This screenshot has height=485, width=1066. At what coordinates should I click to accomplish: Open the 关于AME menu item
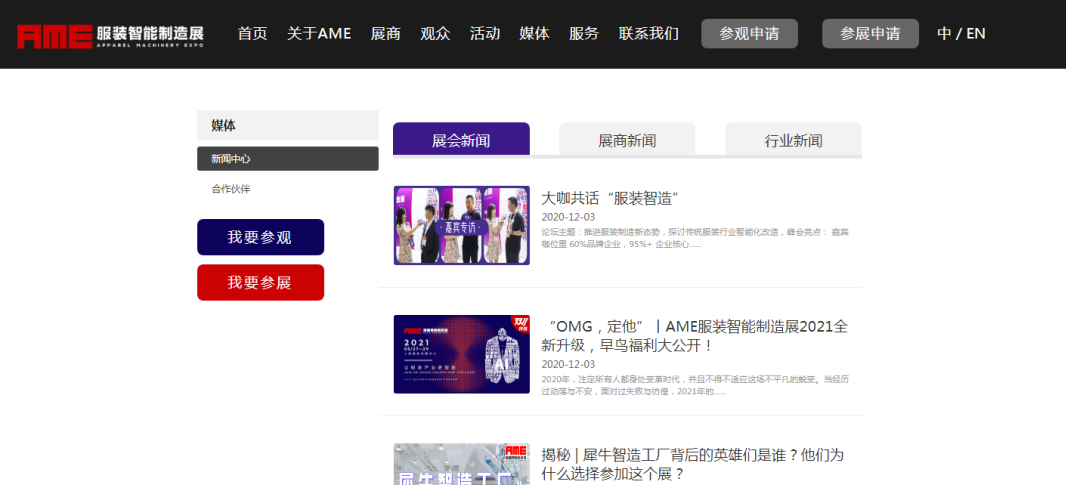click(x=319, y=34)
